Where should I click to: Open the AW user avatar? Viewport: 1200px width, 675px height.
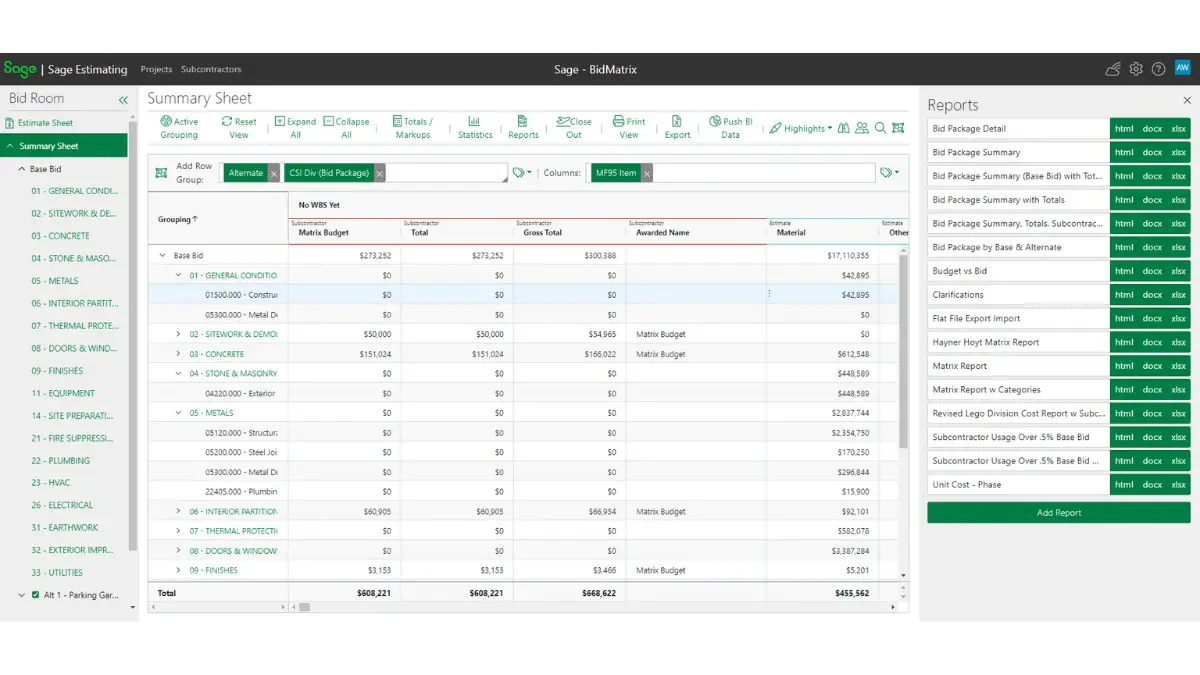tap(1182, 68)
